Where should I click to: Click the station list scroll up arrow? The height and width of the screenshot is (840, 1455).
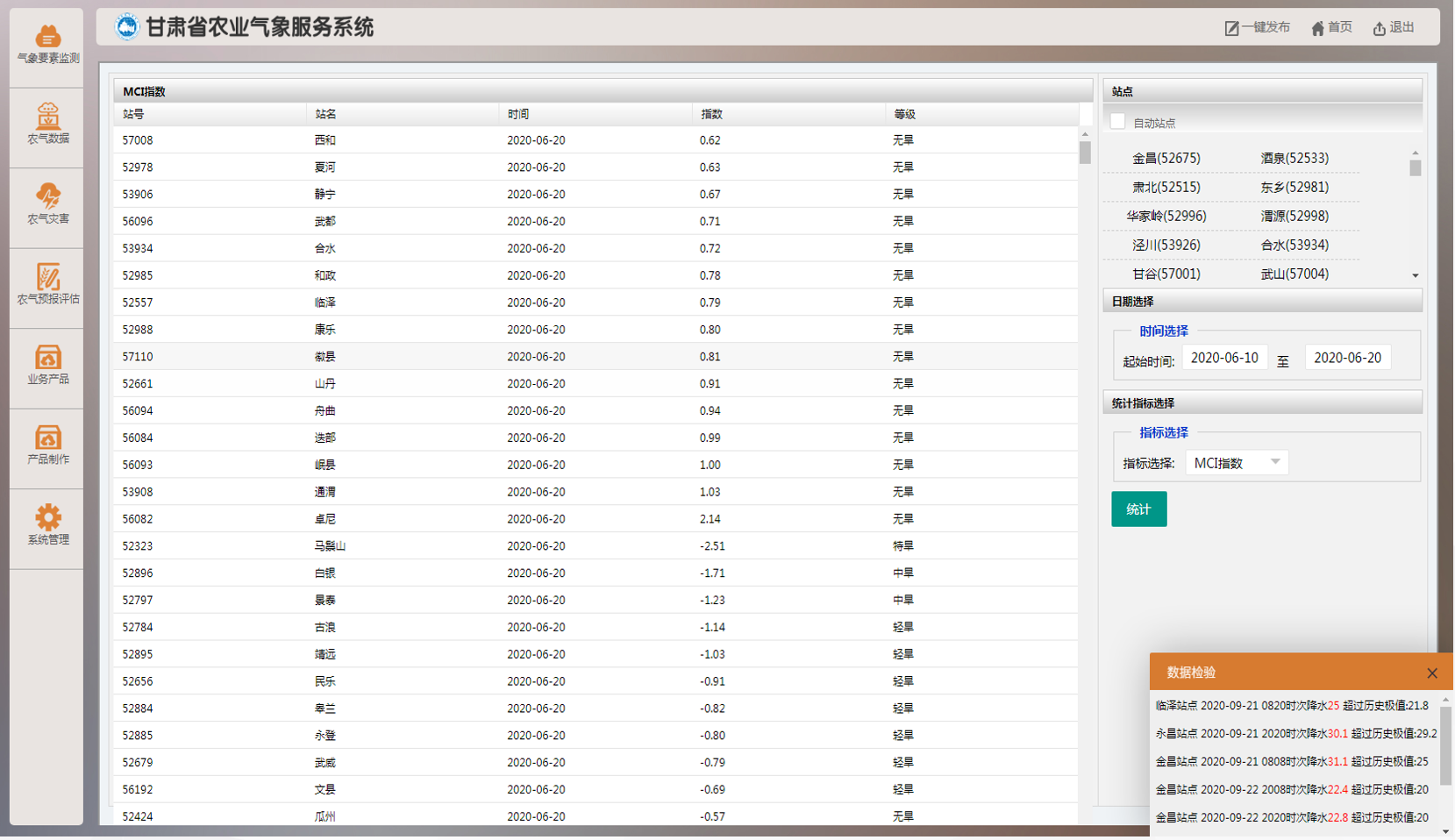[1415, 153]
